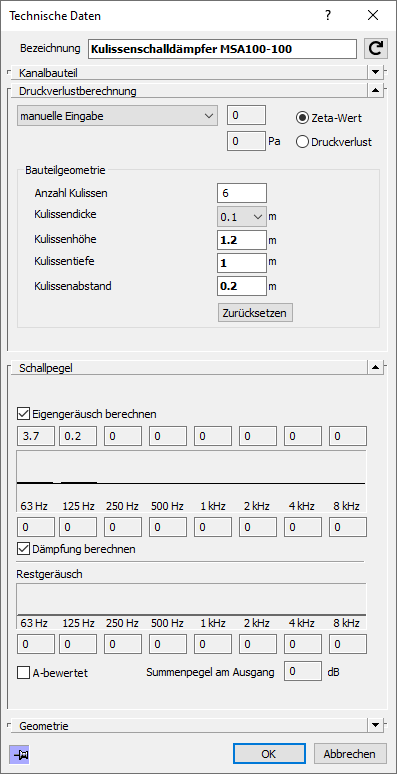Image resolution: width=397 pixels, height=774 pixels.
Task: Open the Kulissendicke dropdown
Action: (x=242, y=217)
